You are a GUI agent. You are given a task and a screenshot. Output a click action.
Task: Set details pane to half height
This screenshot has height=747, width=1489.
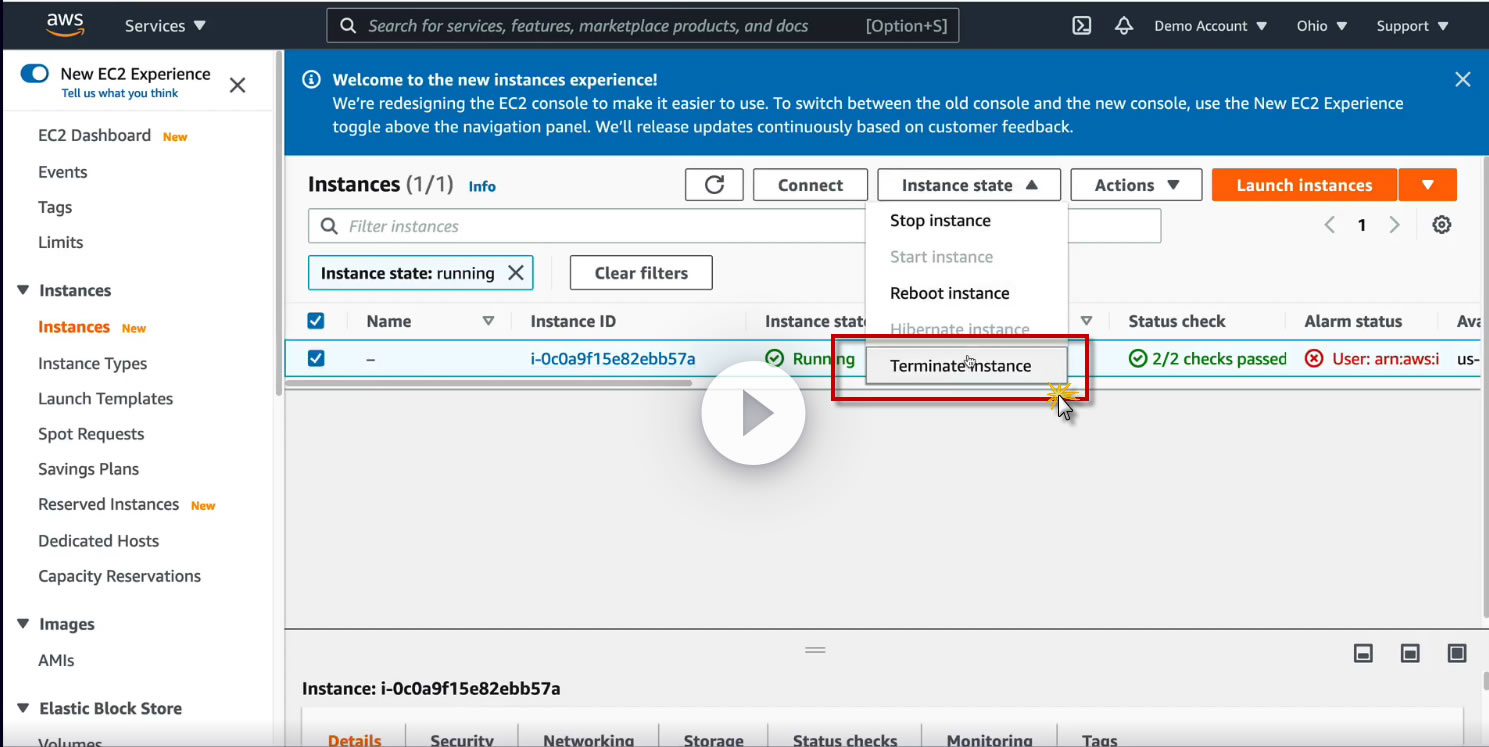click(1410, 653)
